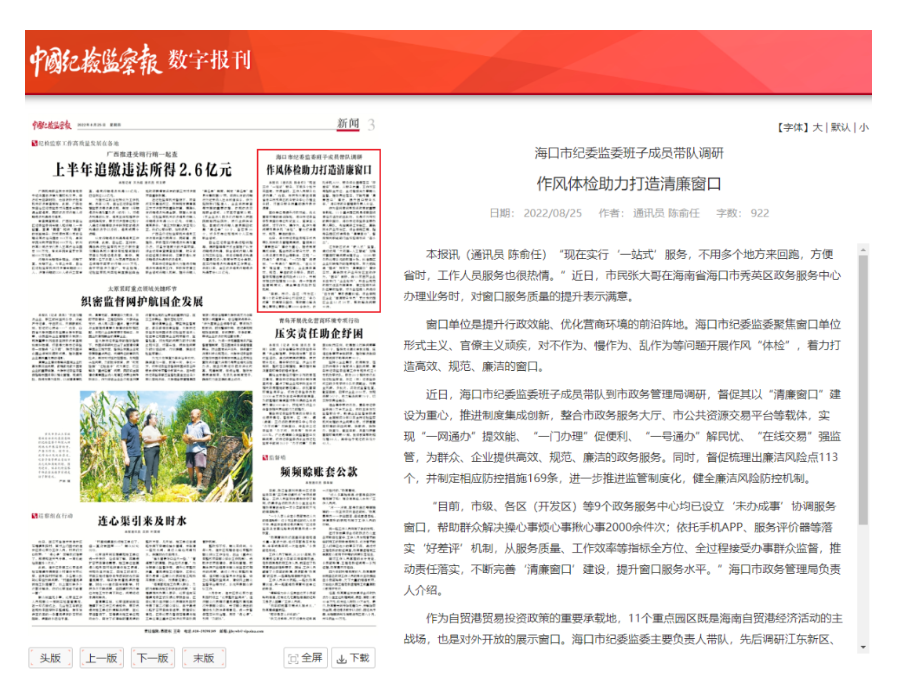Click the 新闻 section label on page header
This screenshot has height=692, width=903.
[x=348, y=124]
